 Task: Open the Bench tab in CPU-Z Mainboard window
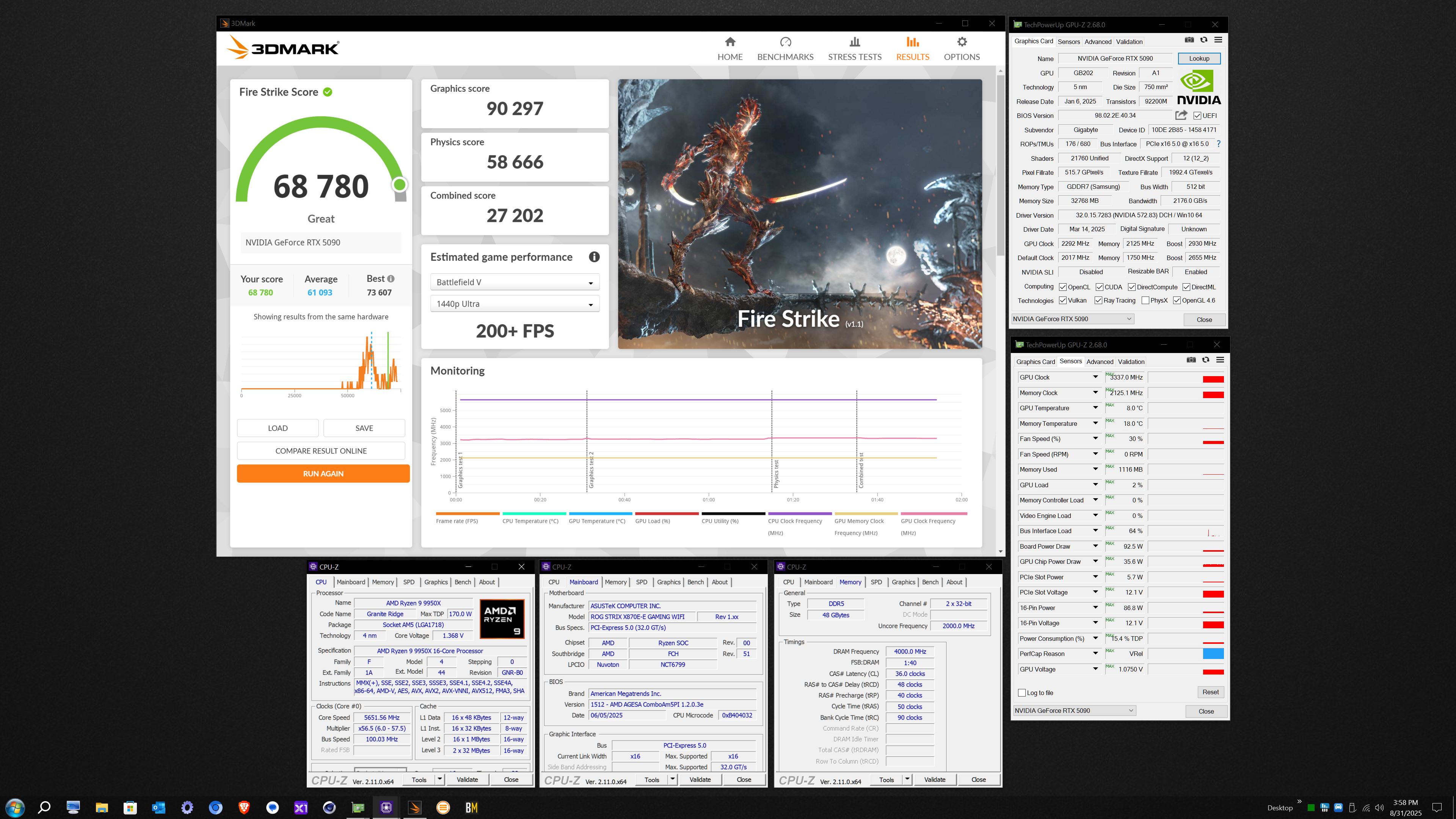click(695, 582)
